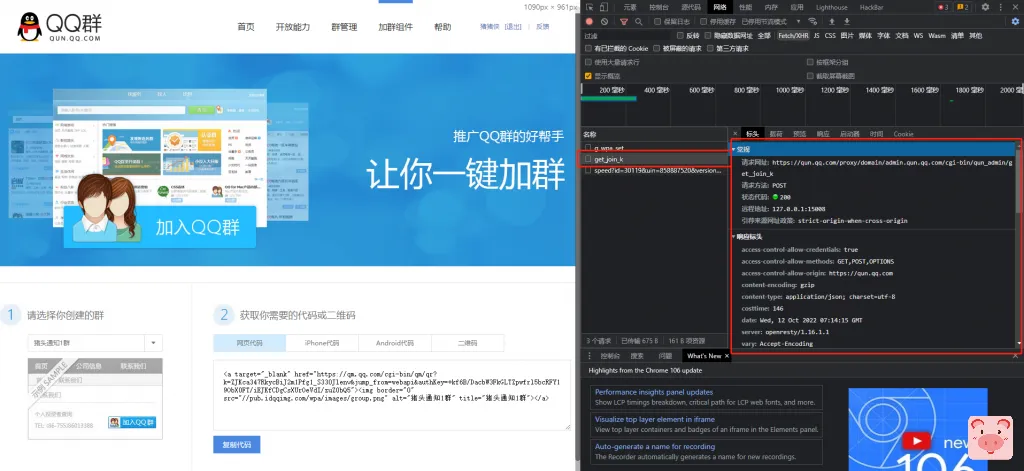The width and height of the screenshot is (1024, 471).
Task: Switch to the Lighthouse tab
Action: (831, 7)
